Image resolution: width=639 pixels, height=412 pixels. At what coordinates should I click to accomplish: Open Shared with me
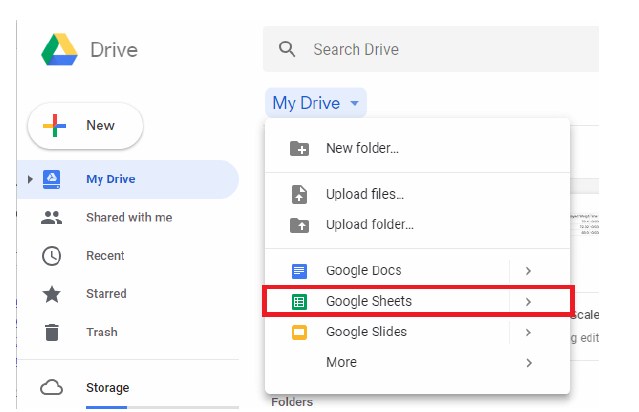point(129,218)
